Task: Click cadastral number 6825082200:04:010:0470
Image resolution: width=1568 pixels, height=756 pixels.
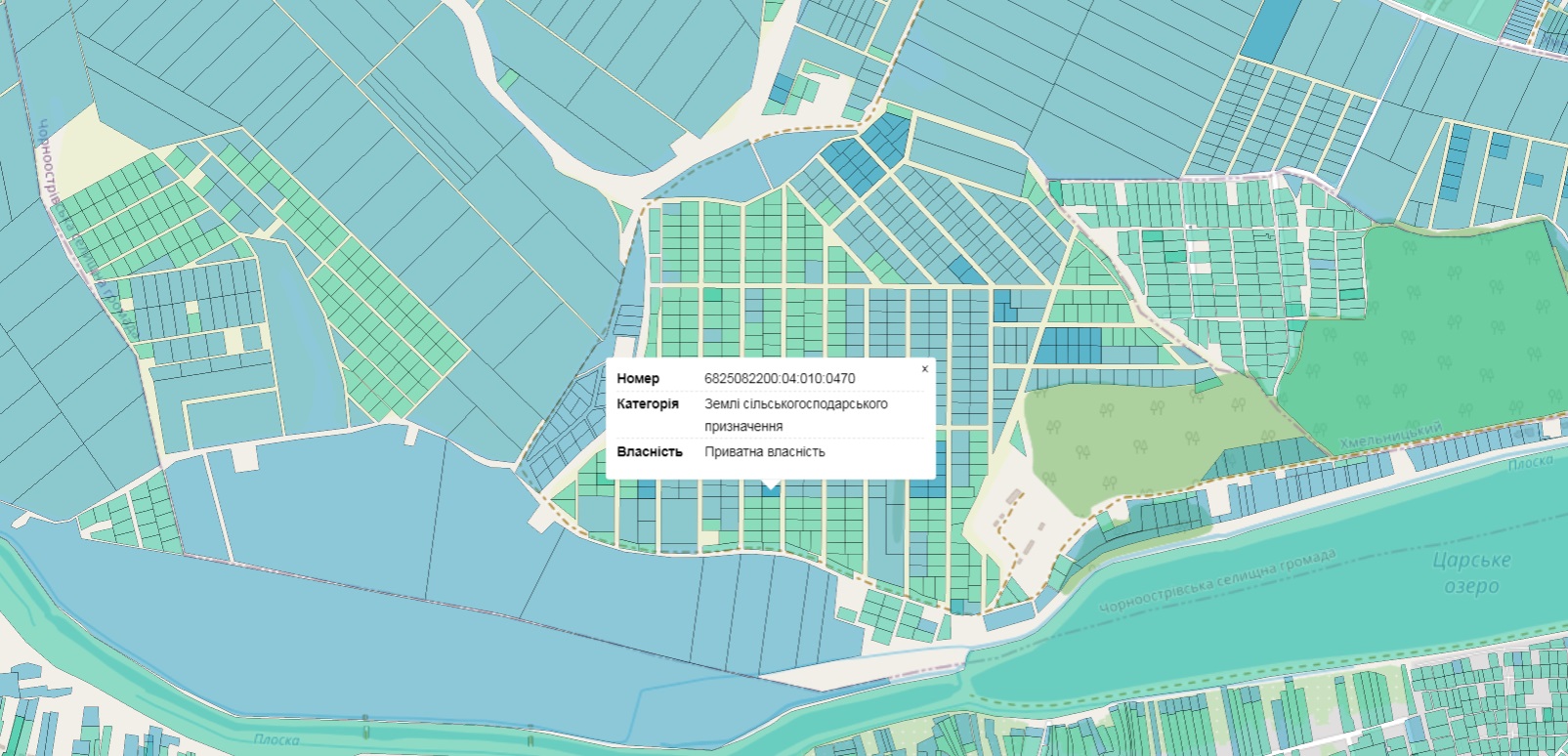Action: (x=779, y=378)
